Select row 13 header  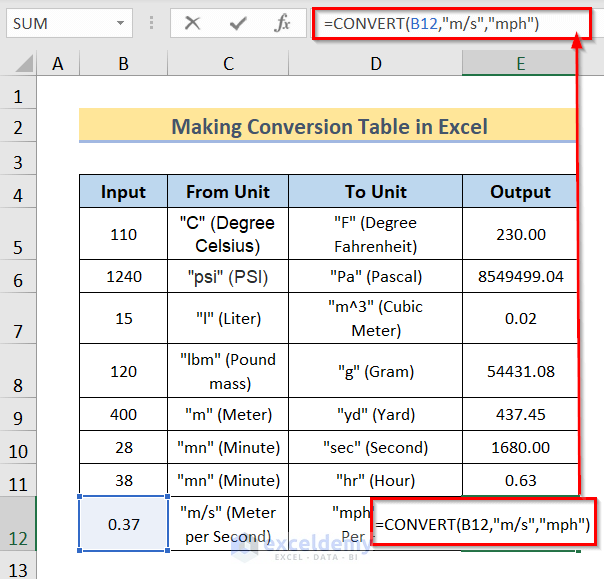[18, 566]
